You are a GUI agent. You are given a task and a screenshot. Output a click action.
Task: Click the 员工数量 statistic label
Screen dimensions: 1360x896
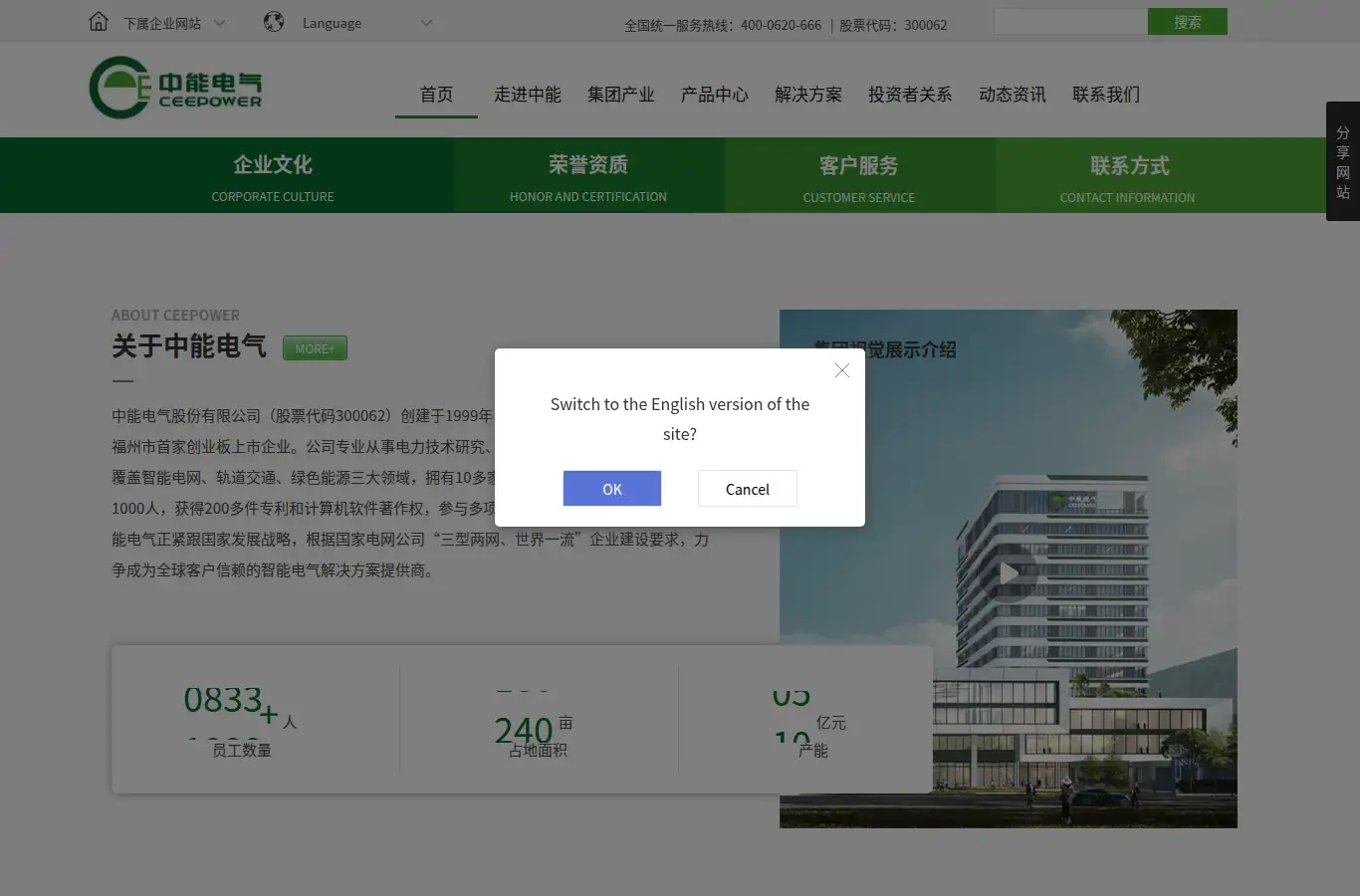[242, 751]
